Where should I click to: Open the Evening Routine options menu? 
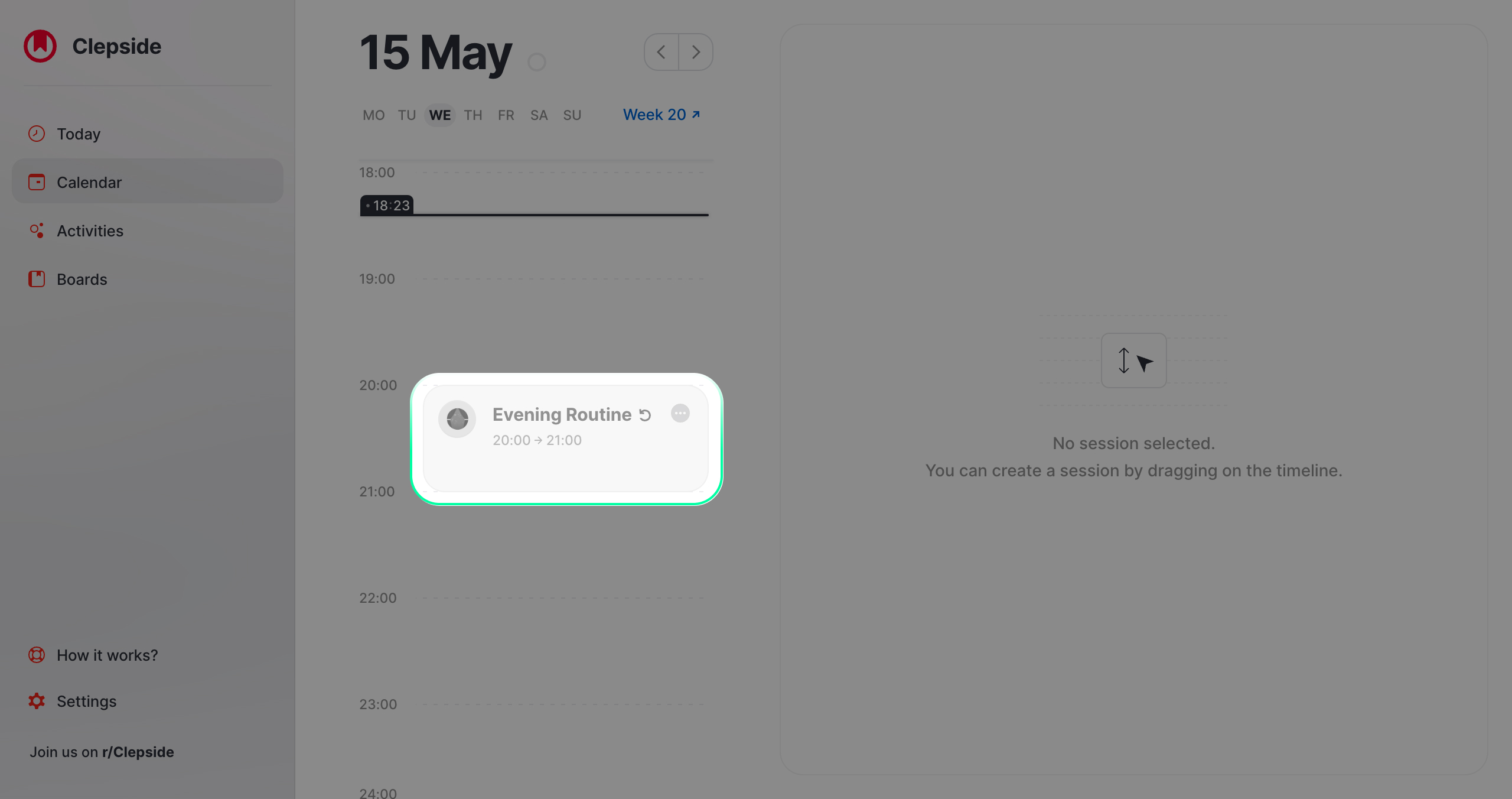(x=680, y=413)
